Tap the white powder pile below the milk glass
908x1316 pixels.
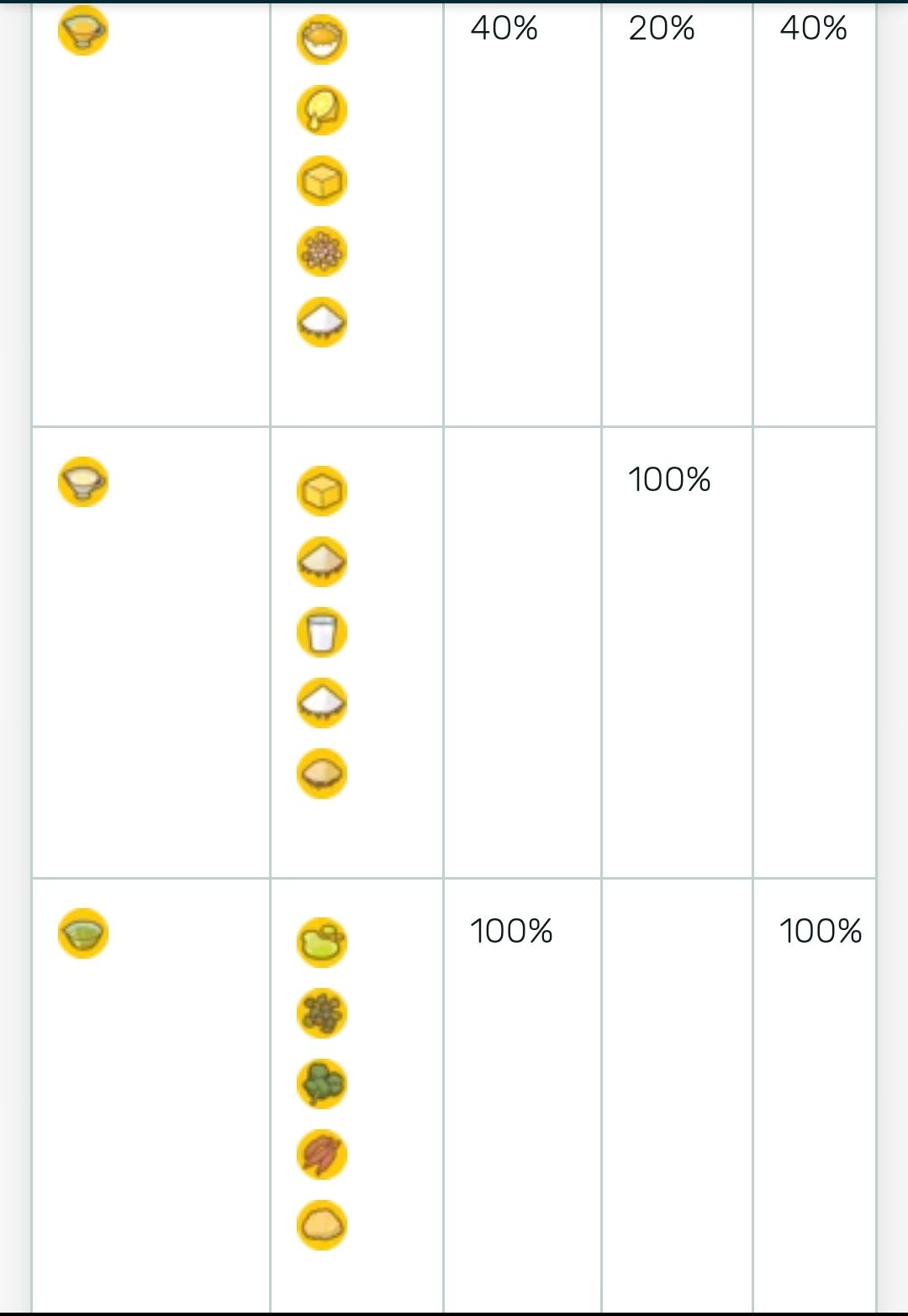[322, 703]
